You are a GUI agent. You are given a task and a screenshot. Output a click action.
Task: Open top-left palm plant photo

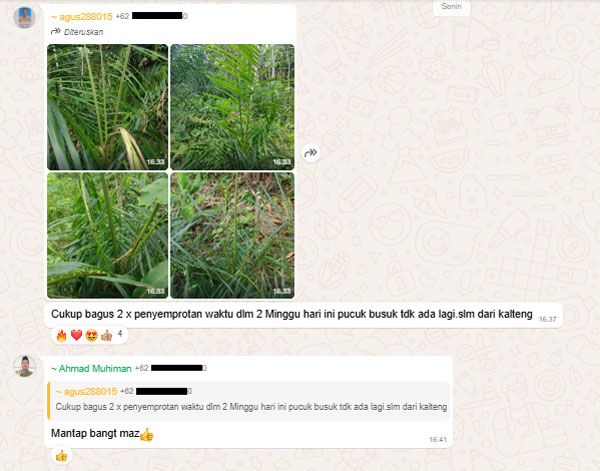(108, 107)
